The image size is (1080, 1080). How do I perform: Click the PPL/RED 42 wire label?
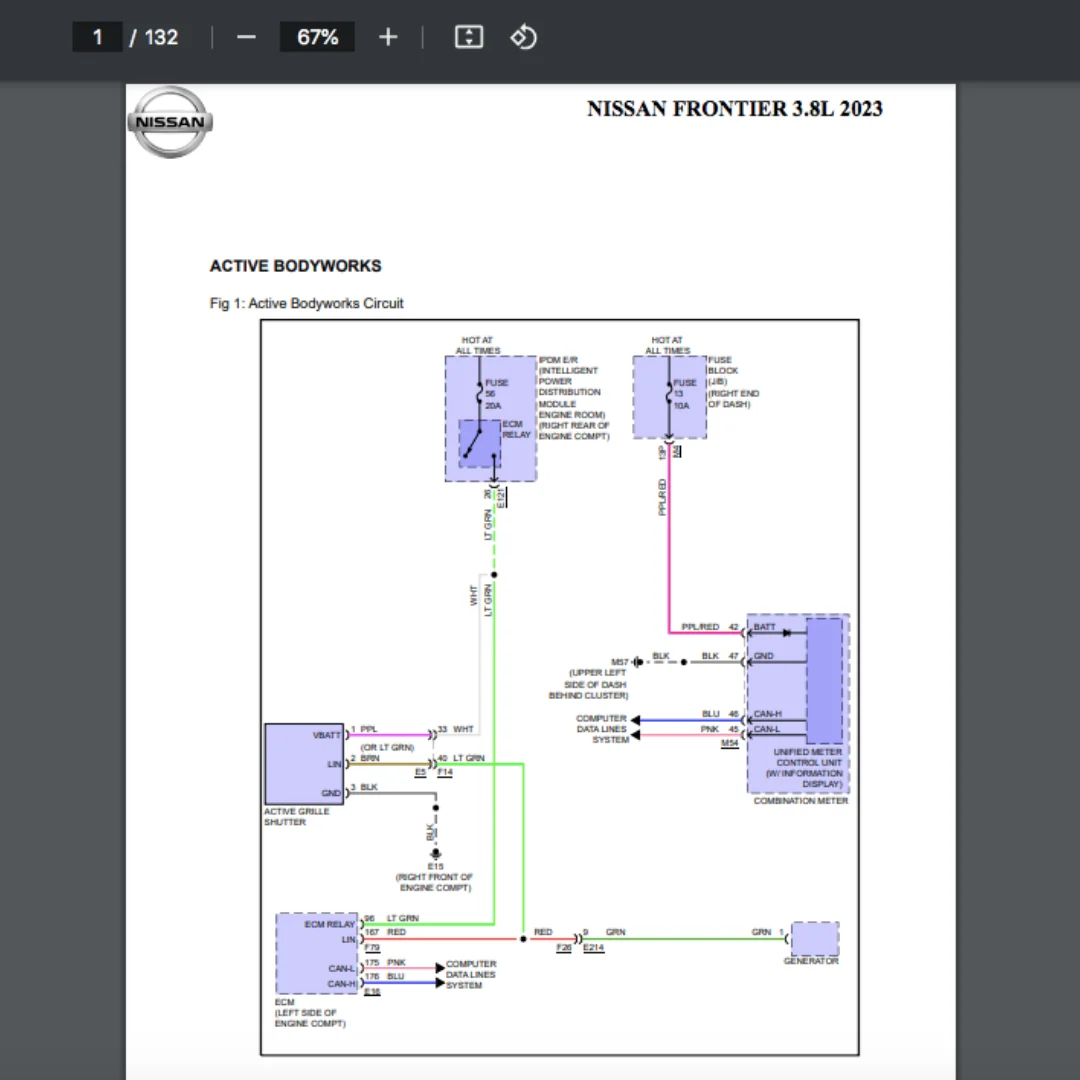point(709,627)
